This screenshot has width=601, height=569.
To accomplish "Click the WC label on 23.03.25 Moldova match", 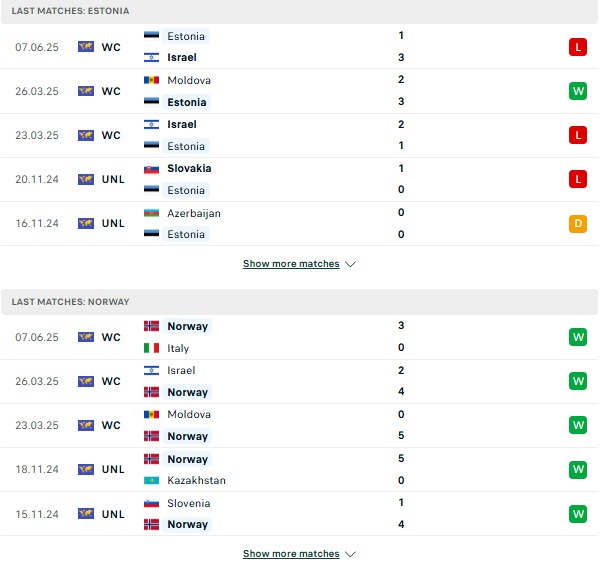I will (111, 425).
